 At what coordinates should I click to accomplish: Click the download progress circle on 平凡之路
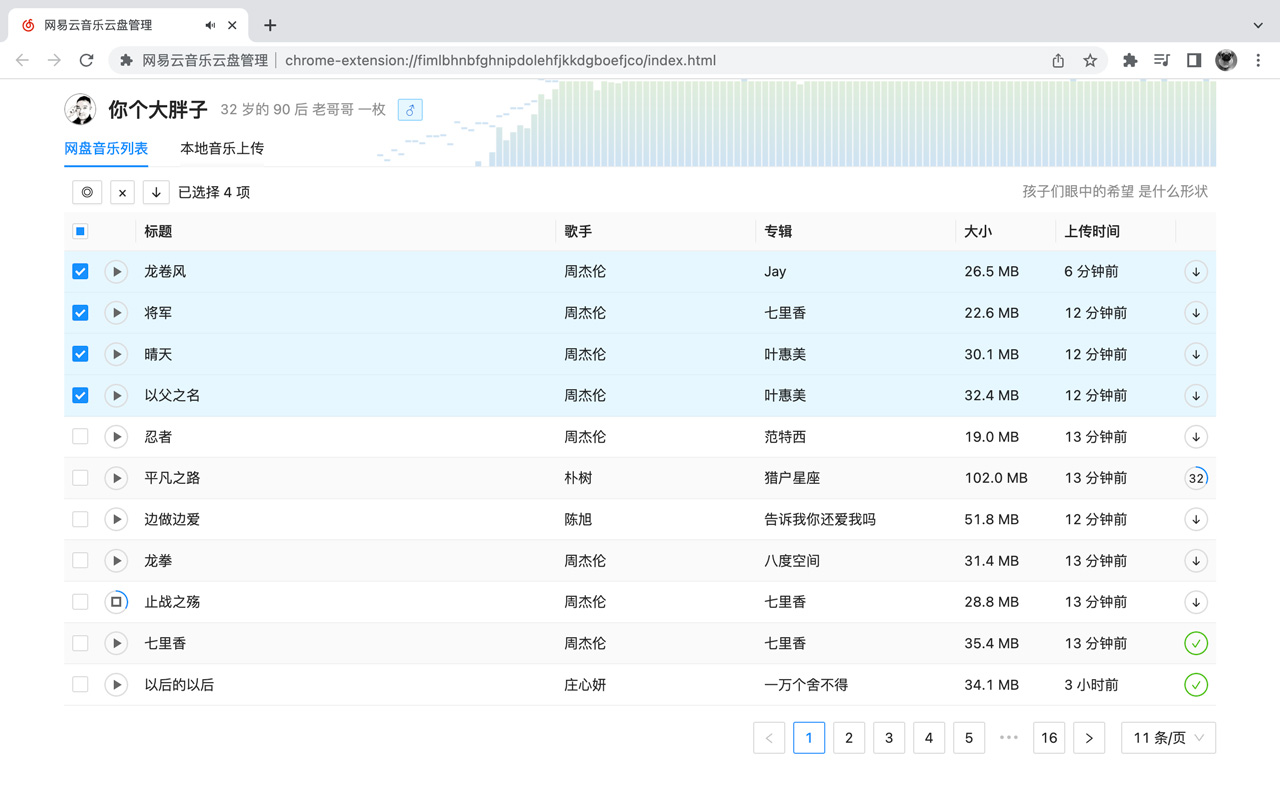coord(1196,478)
